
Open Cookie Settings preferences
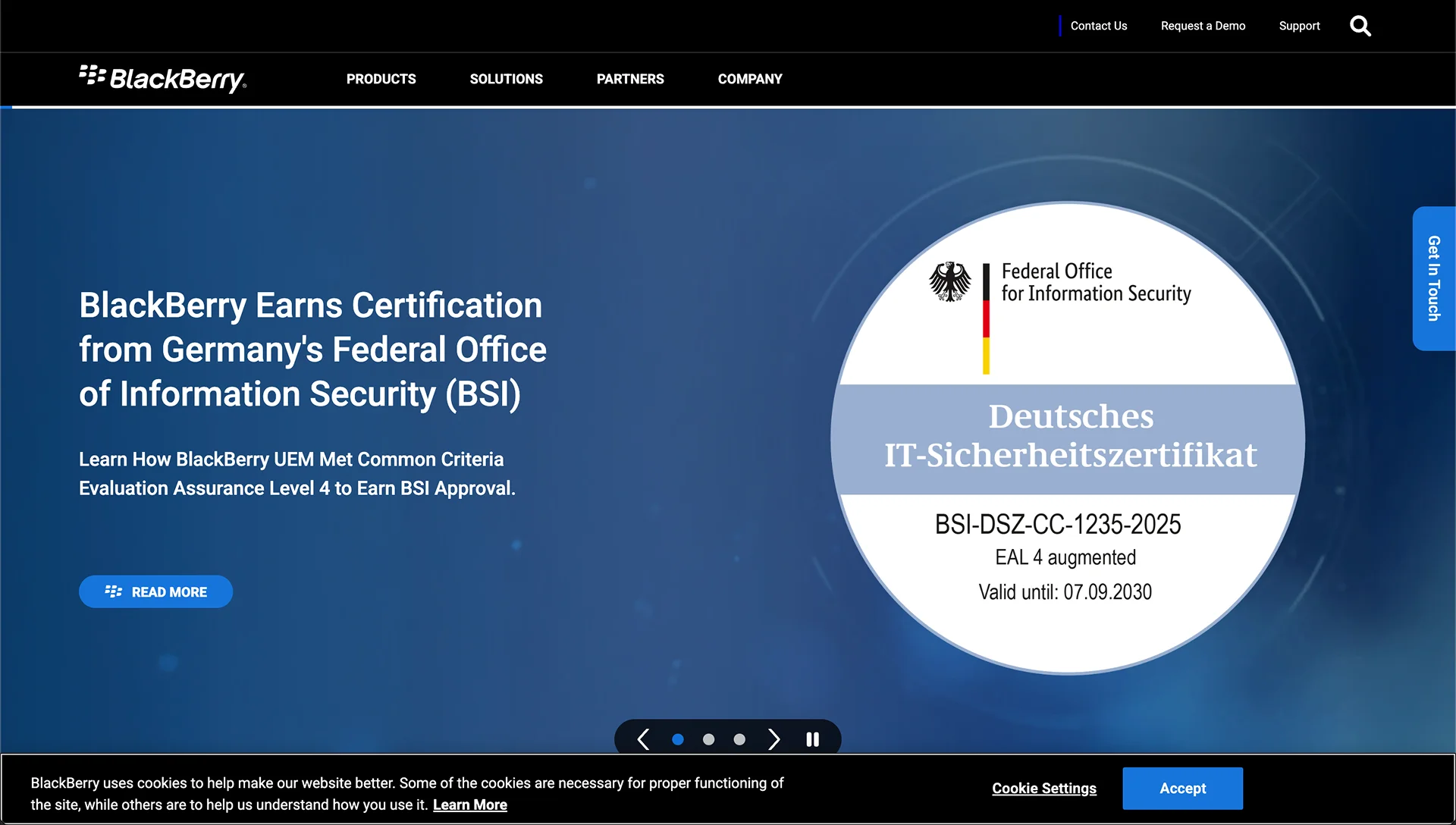1044,789
